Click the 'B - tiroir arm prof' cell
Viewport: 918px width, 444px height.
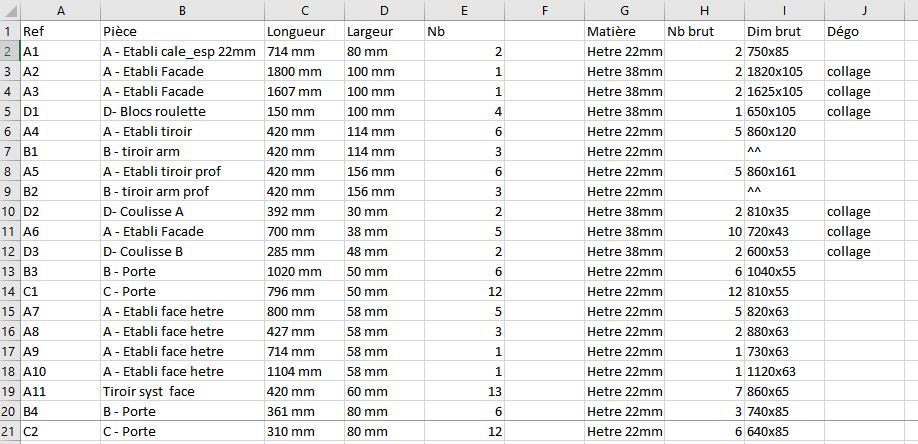(x=181, y=191)
